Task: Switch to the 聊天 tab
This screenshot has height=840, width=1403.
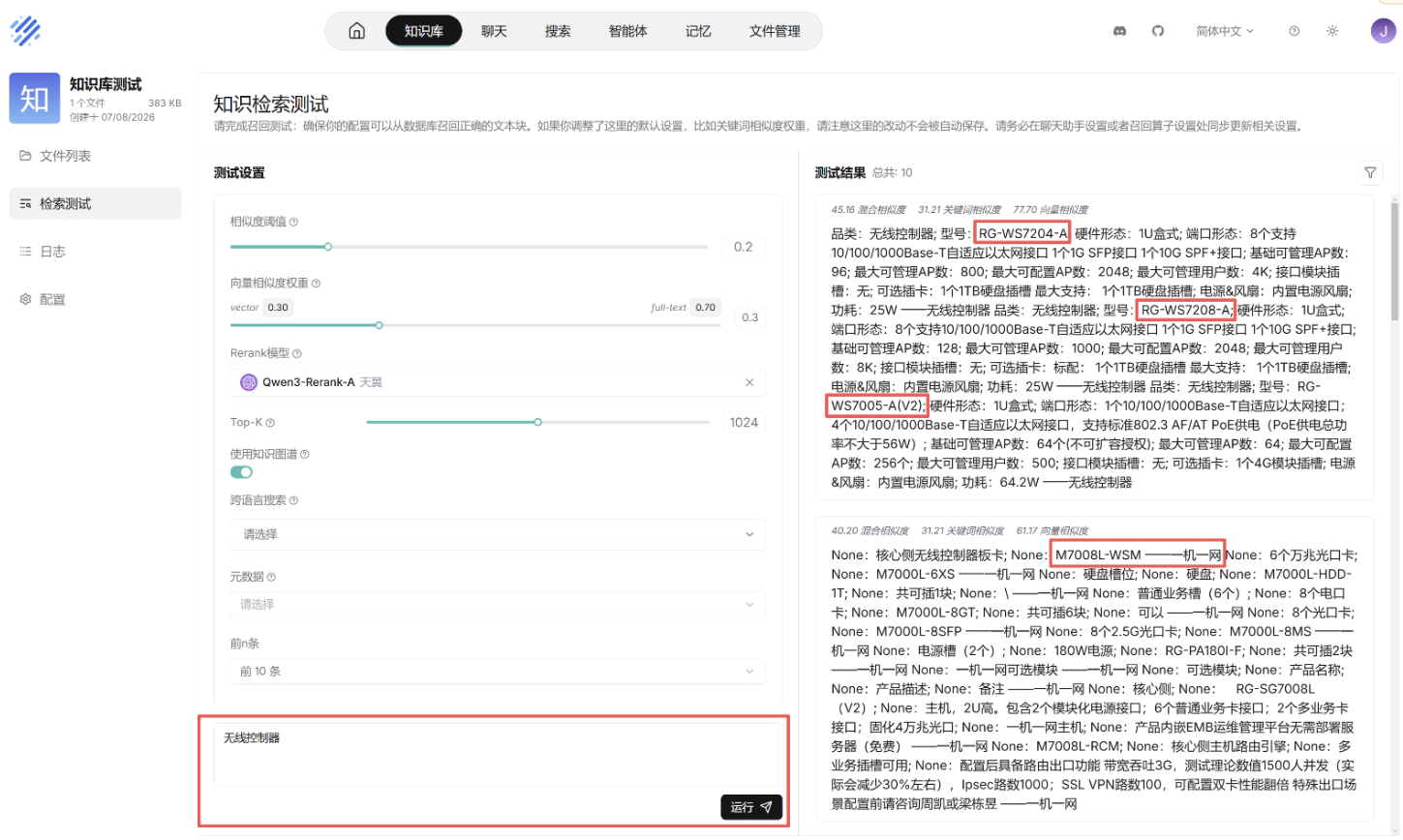Action: tap(494, 31)
